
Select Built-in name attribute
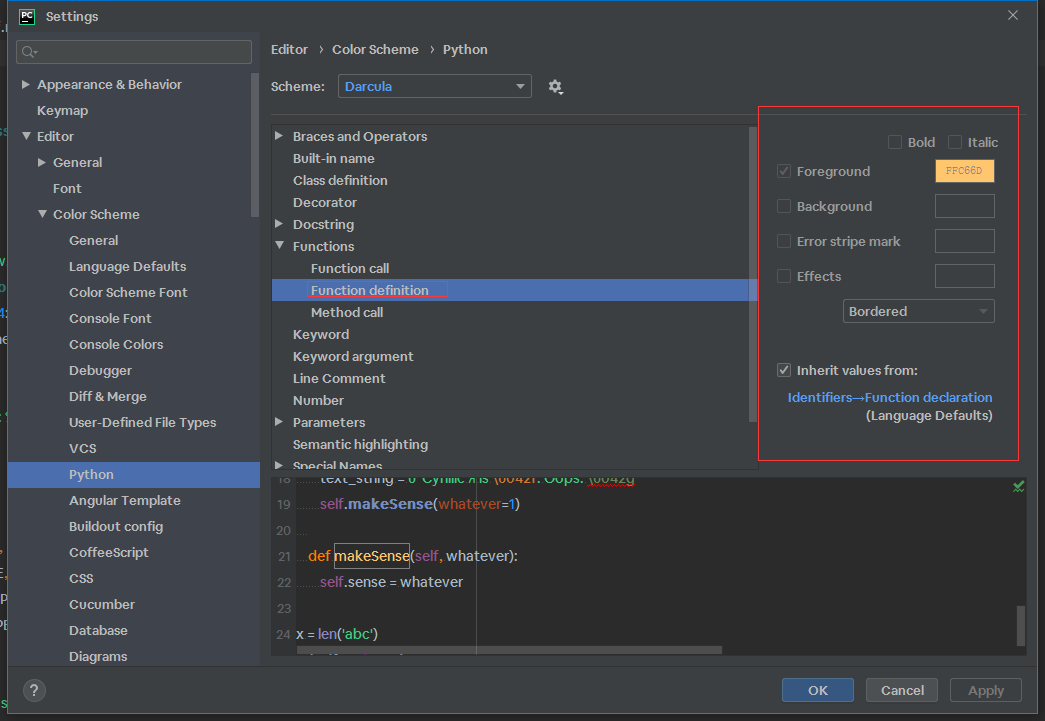coord(333,159)
